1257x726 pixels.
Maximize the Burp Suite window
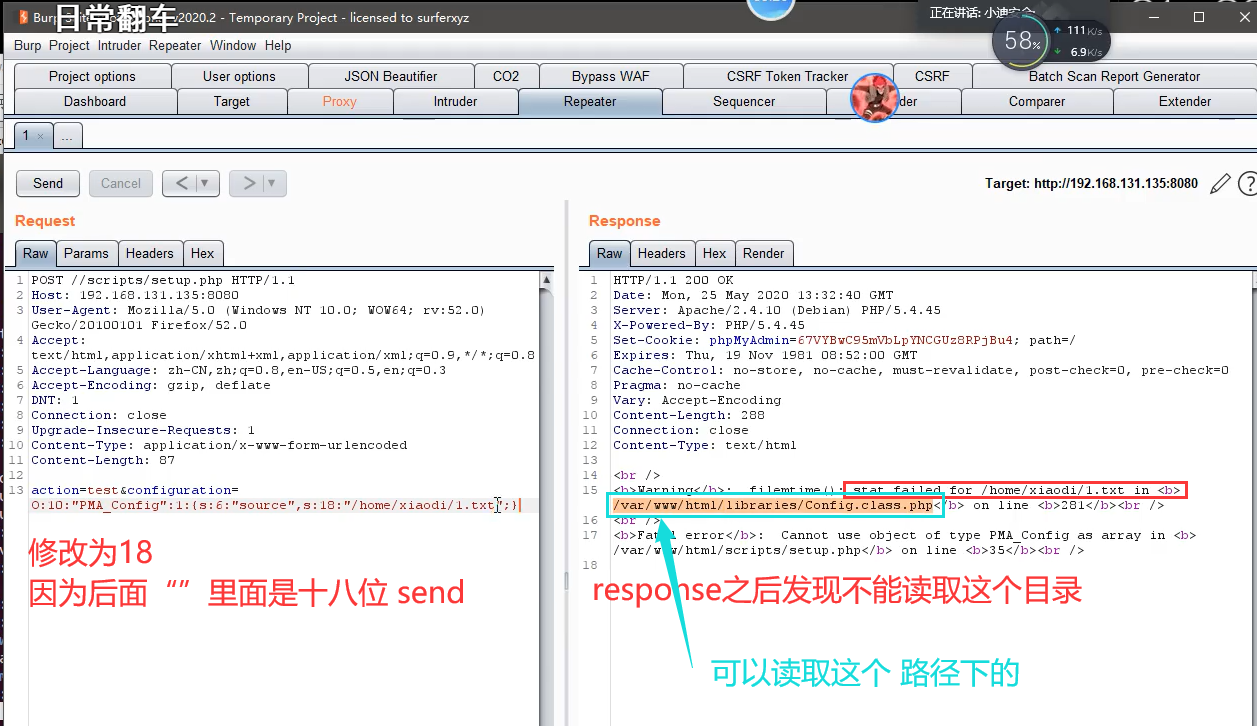pyautogui.click(x=1199, y=17)
